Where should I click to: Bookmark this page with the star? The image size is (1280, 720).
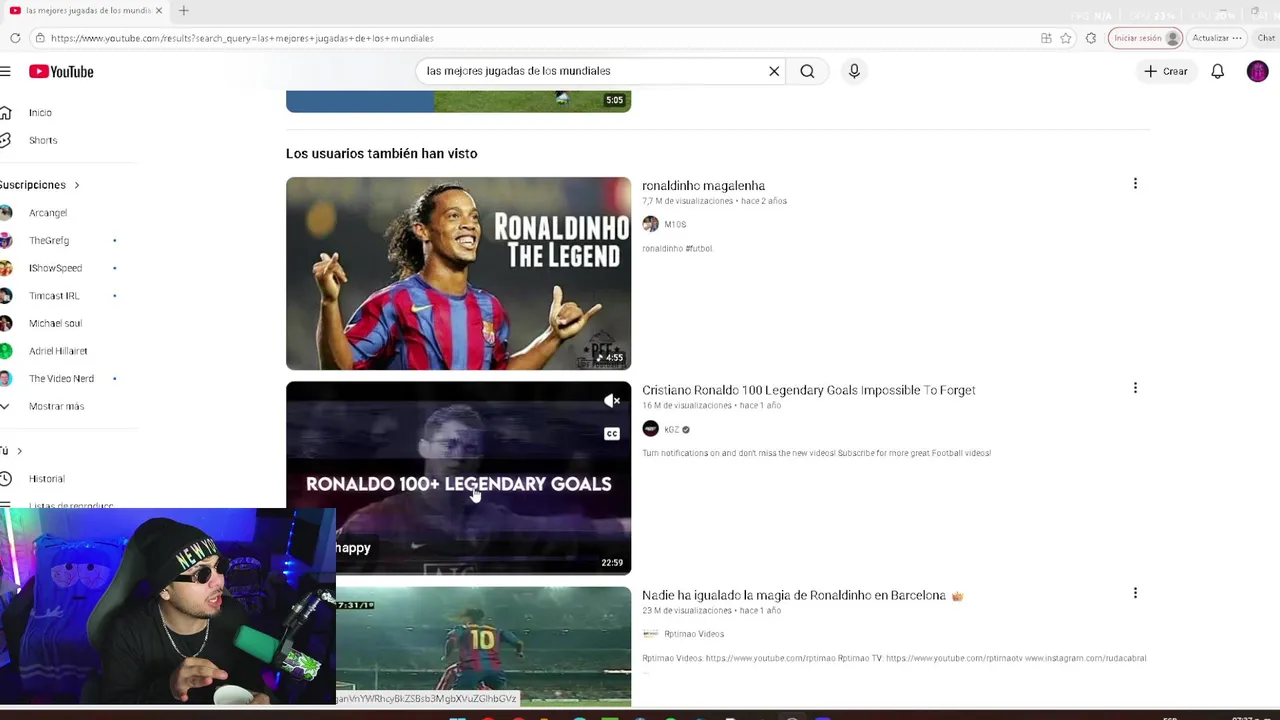tap(1066, 38)
